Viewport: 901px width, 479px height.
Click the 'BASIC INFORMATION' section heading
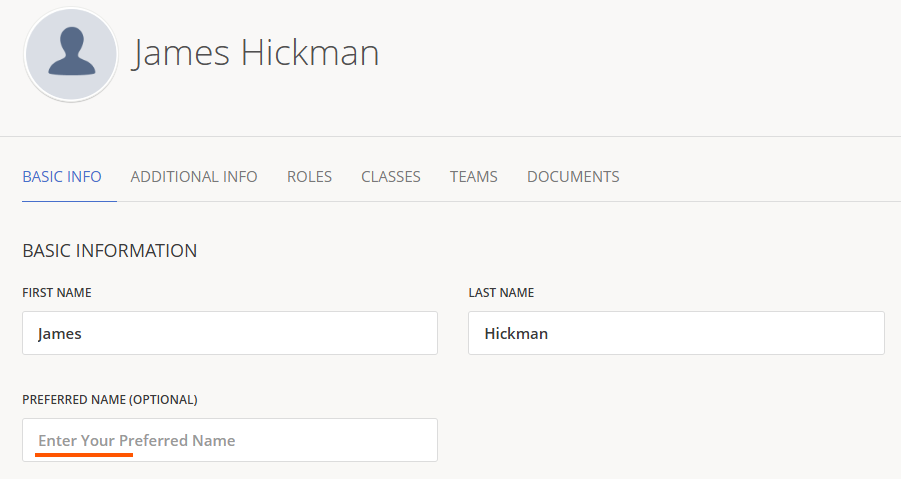point(110,251)
